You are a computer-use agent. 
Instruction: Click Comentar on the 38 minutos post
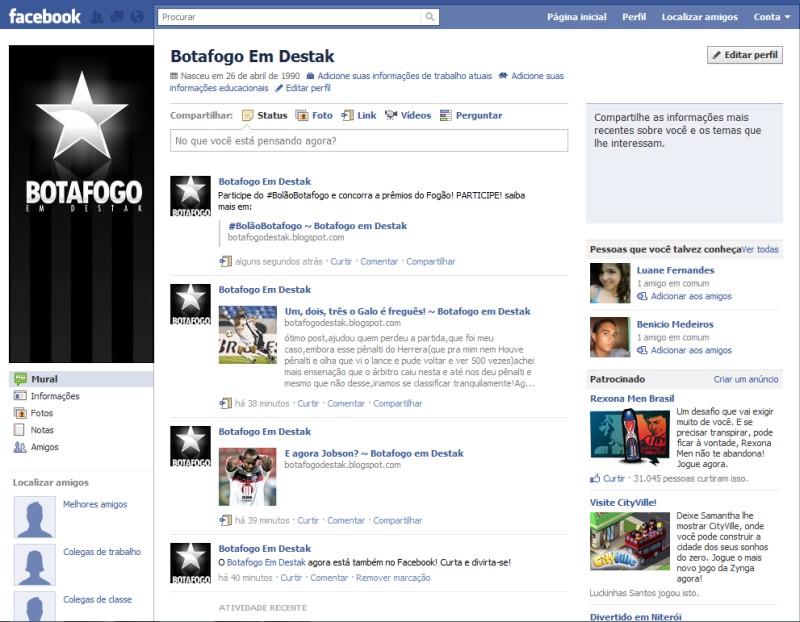(x=346, y=403)
